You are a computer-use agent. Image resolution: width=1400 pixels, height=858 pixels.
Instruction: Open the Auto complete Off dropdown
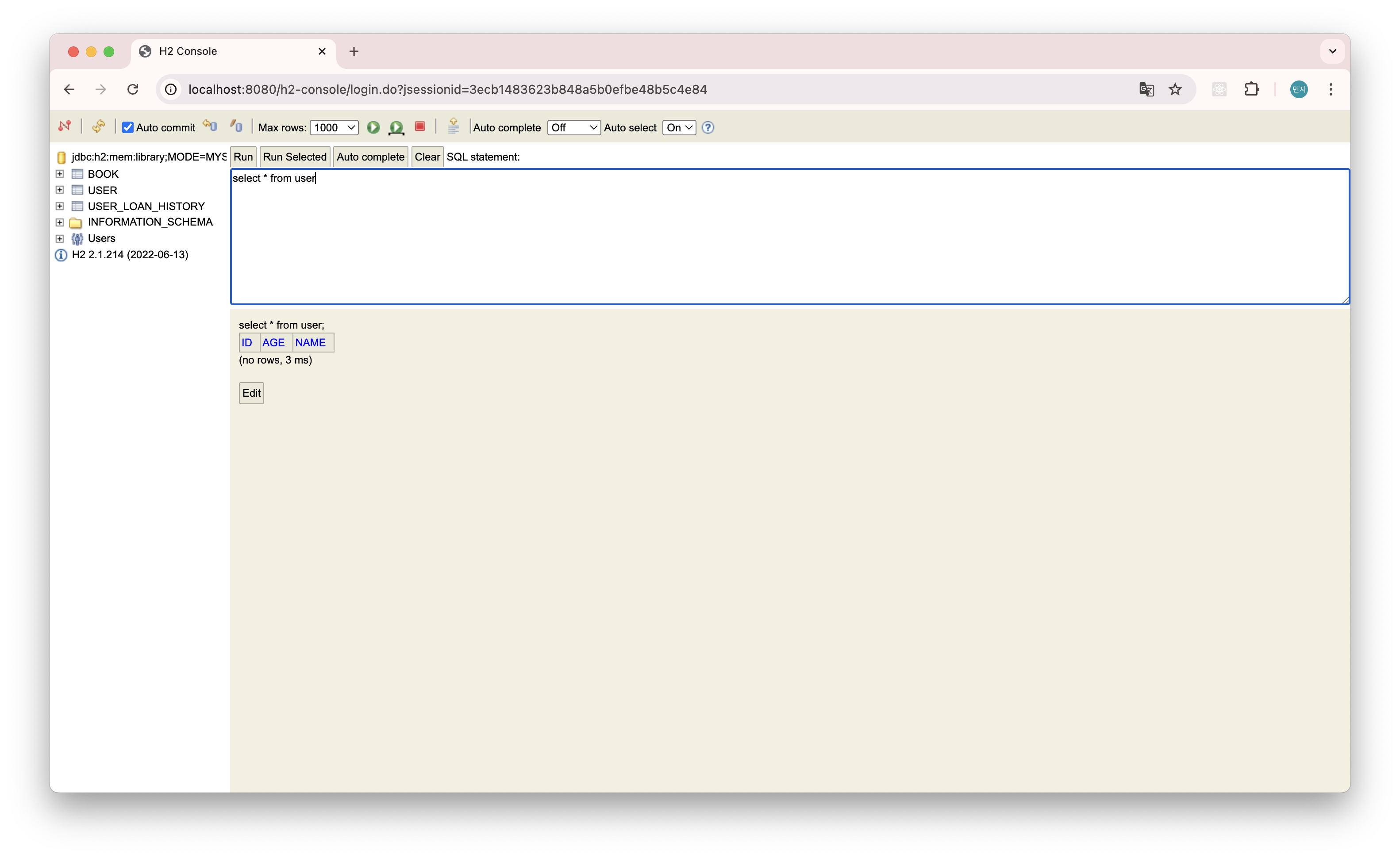click(x=574, y=127)
